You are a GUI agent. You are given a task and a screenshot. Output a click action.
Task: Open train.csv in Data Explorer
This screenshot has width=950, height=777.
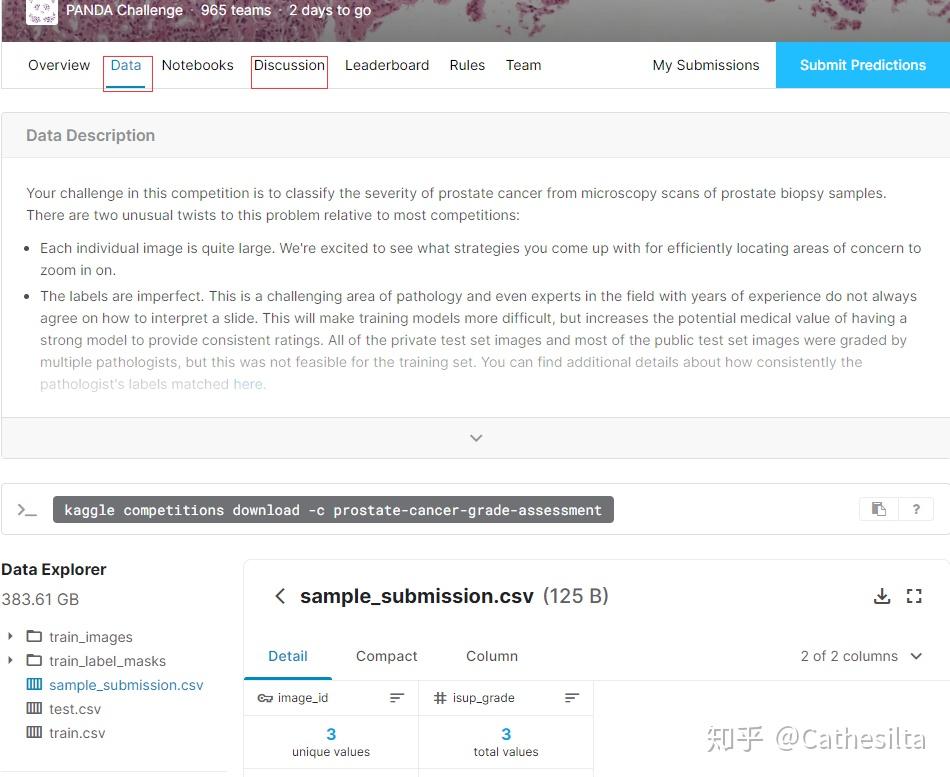coord(77,733)
